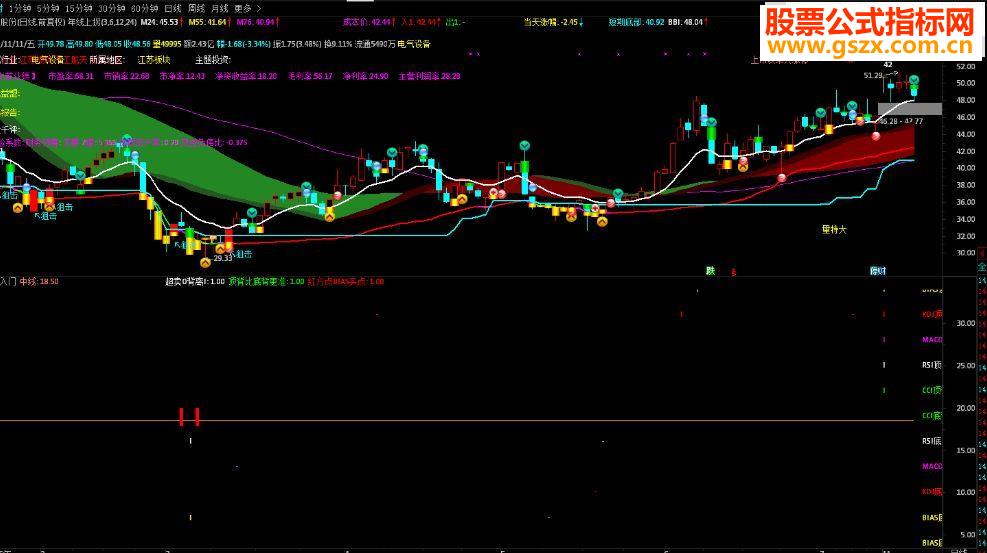Click the M76: 40.94 moving average label
Image resolution: width=987 pixels, height=553 pixels.
point(257,22)
